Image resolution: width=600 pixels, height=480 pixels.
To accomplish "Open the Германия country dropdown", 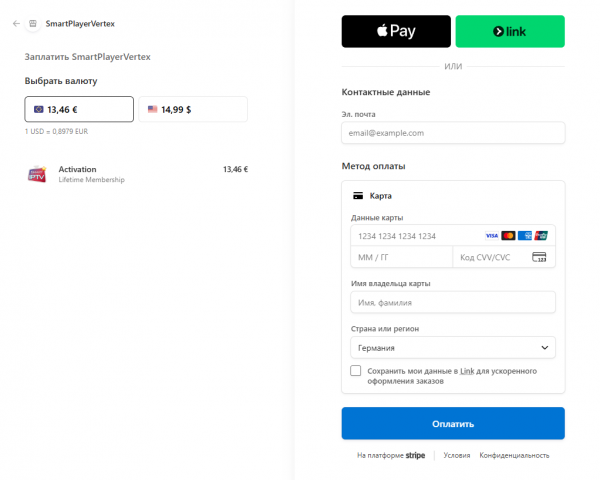I will pos(453,348).
